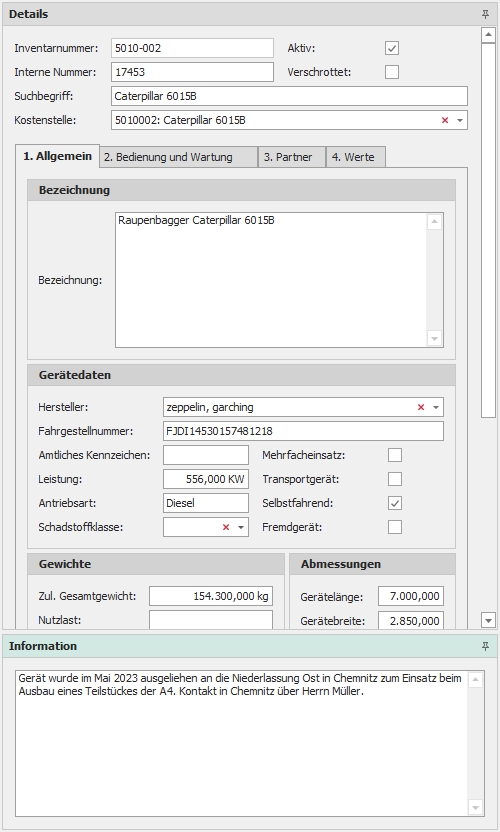Select the 1. Allgemein tab
The image size is (500, 832).
[x=57, y=157]
